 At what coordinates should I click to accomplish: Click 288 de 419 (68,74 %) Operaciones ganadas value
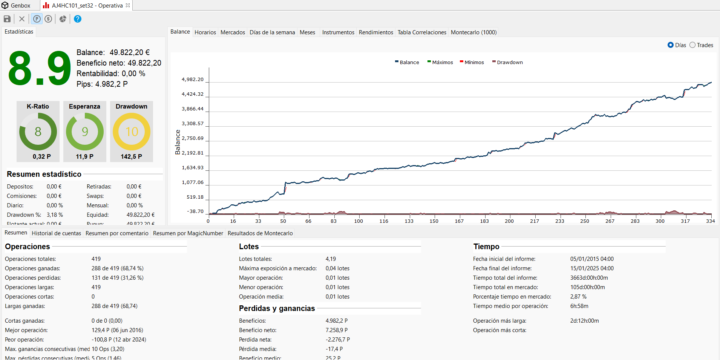pyautogui.click(x=118, y=268)
